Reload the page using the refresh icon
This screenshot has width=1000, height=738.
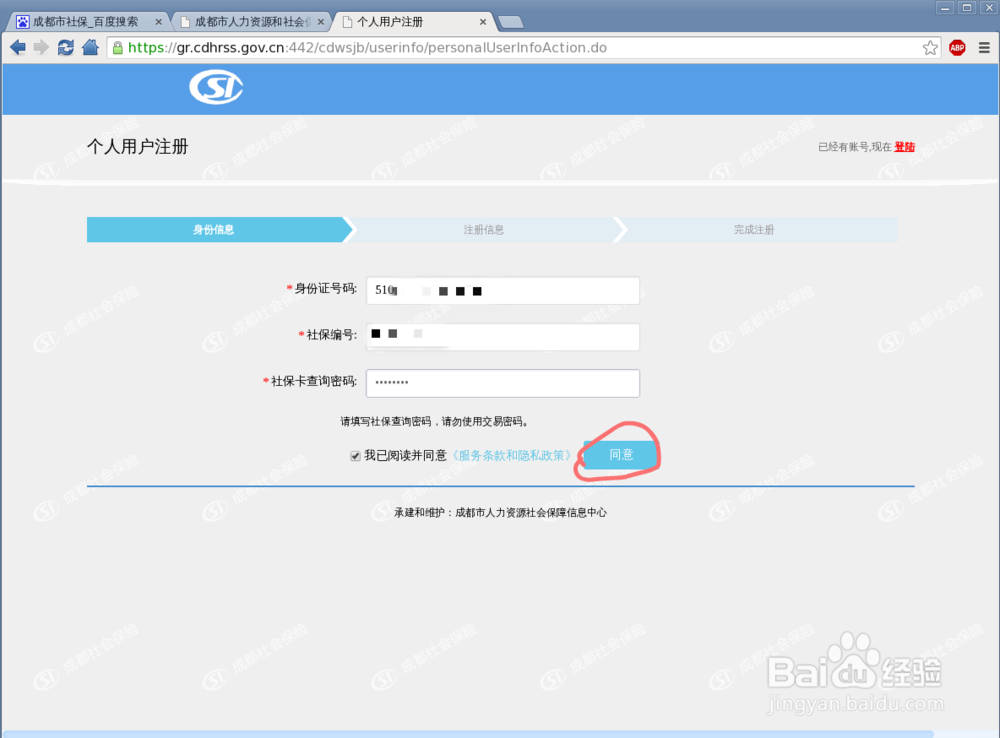(x=65, y=47)
